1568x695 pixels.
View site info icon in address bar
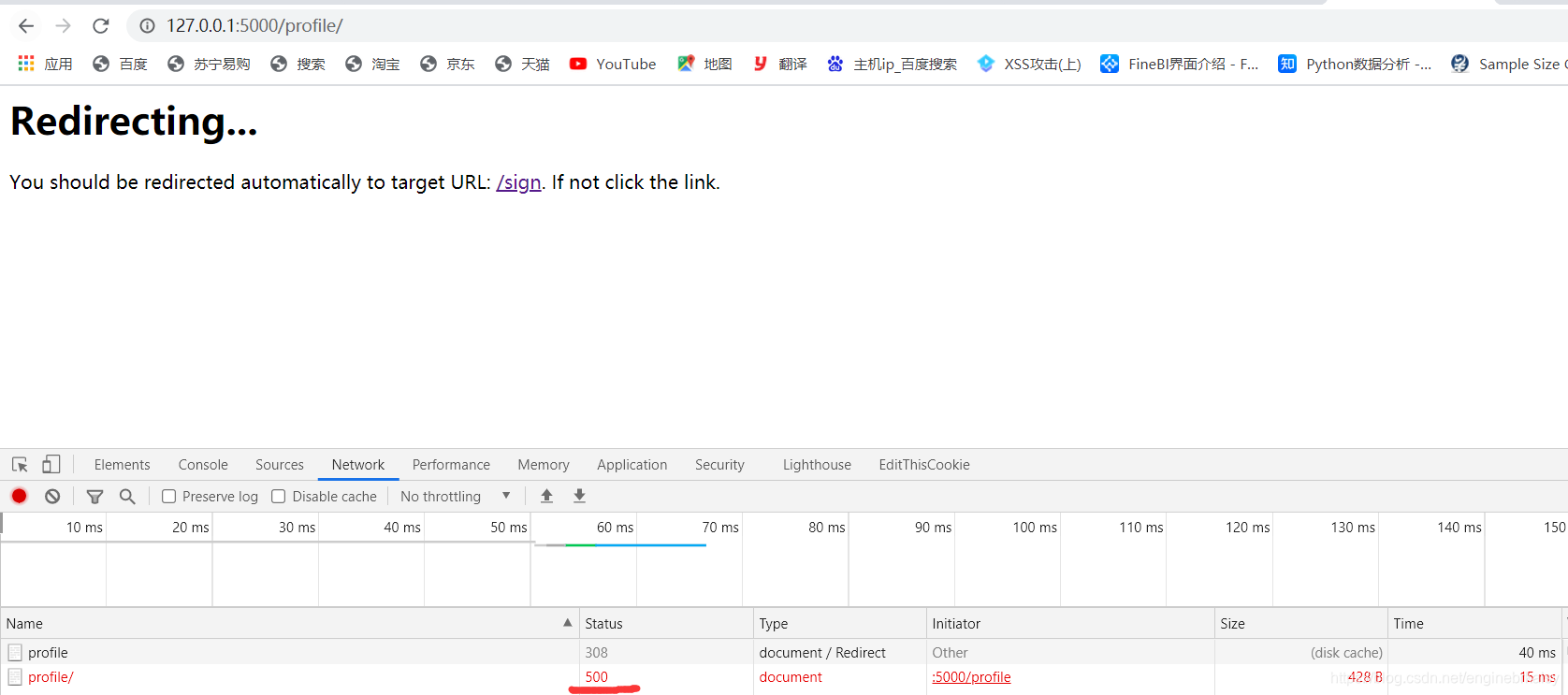tap(147, 25)
